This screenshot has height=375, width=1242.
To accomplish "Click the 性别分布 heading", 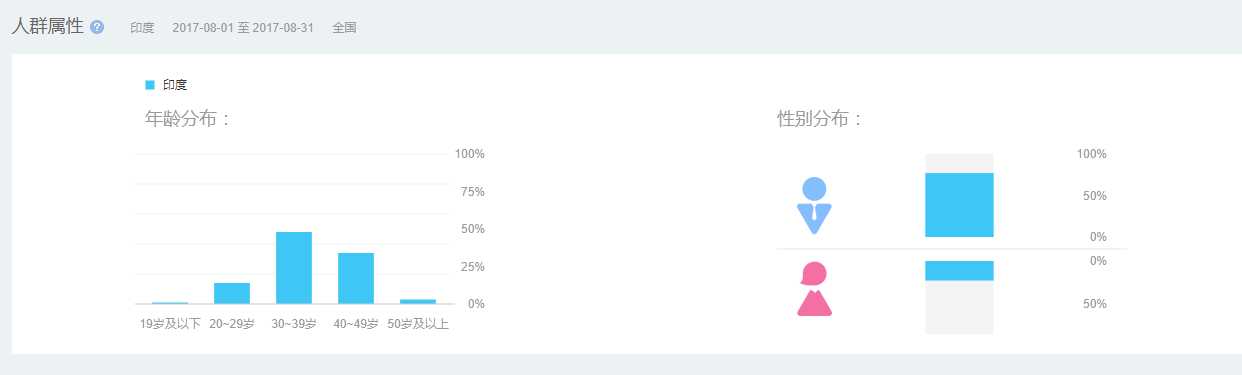I will click(x=821, y=119).
